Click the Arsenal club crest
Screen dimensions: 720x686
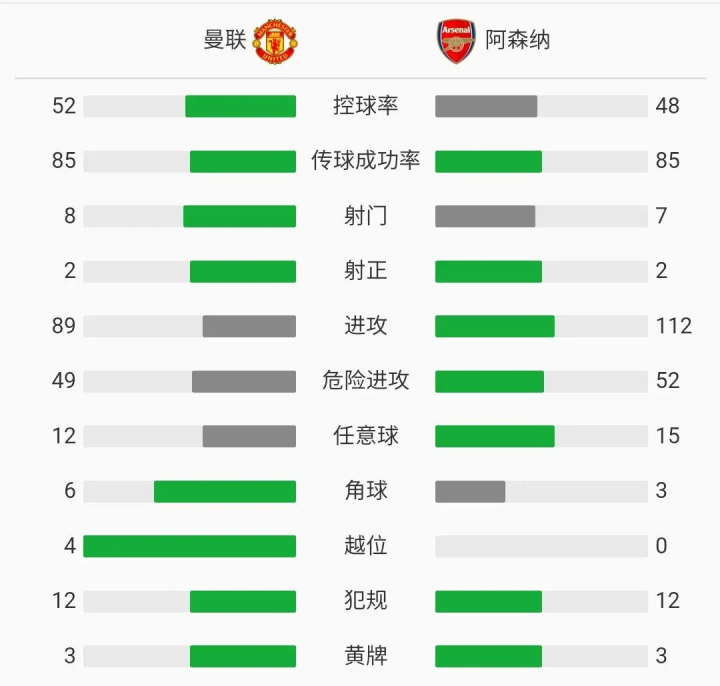click(456, 41)
